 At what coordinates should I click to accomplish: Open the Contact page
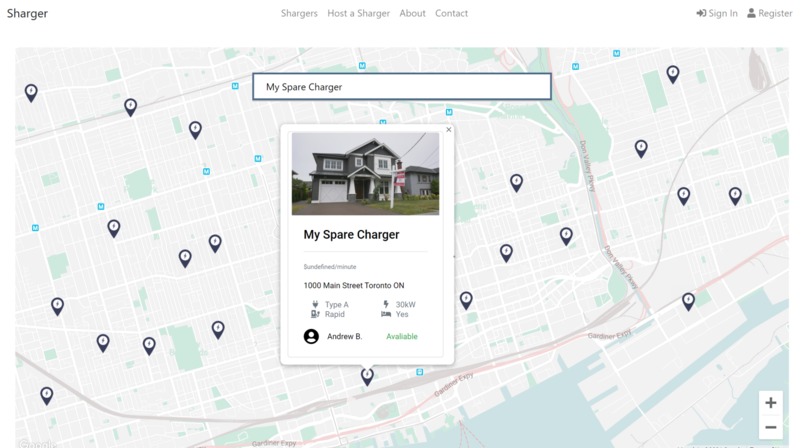coord(451,13)
